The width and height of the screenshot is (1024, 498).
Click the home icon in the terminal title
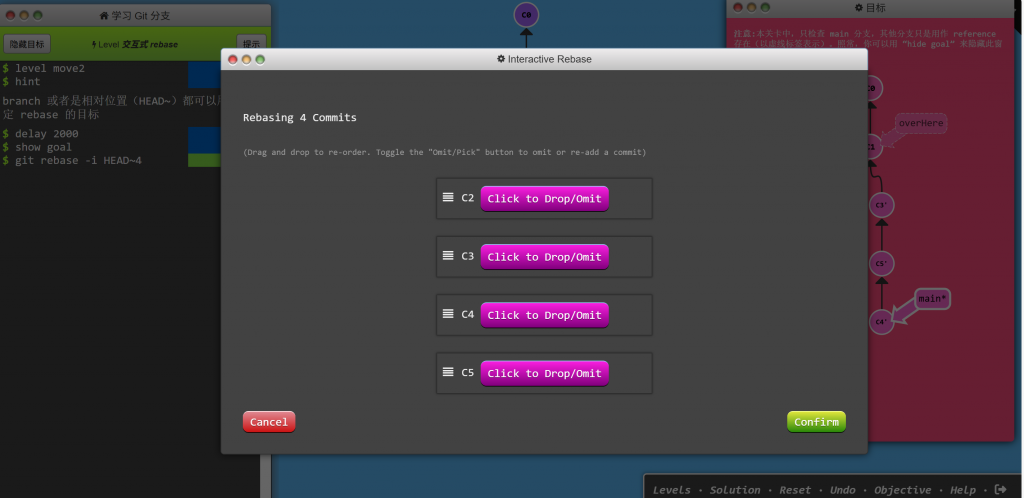104,17
